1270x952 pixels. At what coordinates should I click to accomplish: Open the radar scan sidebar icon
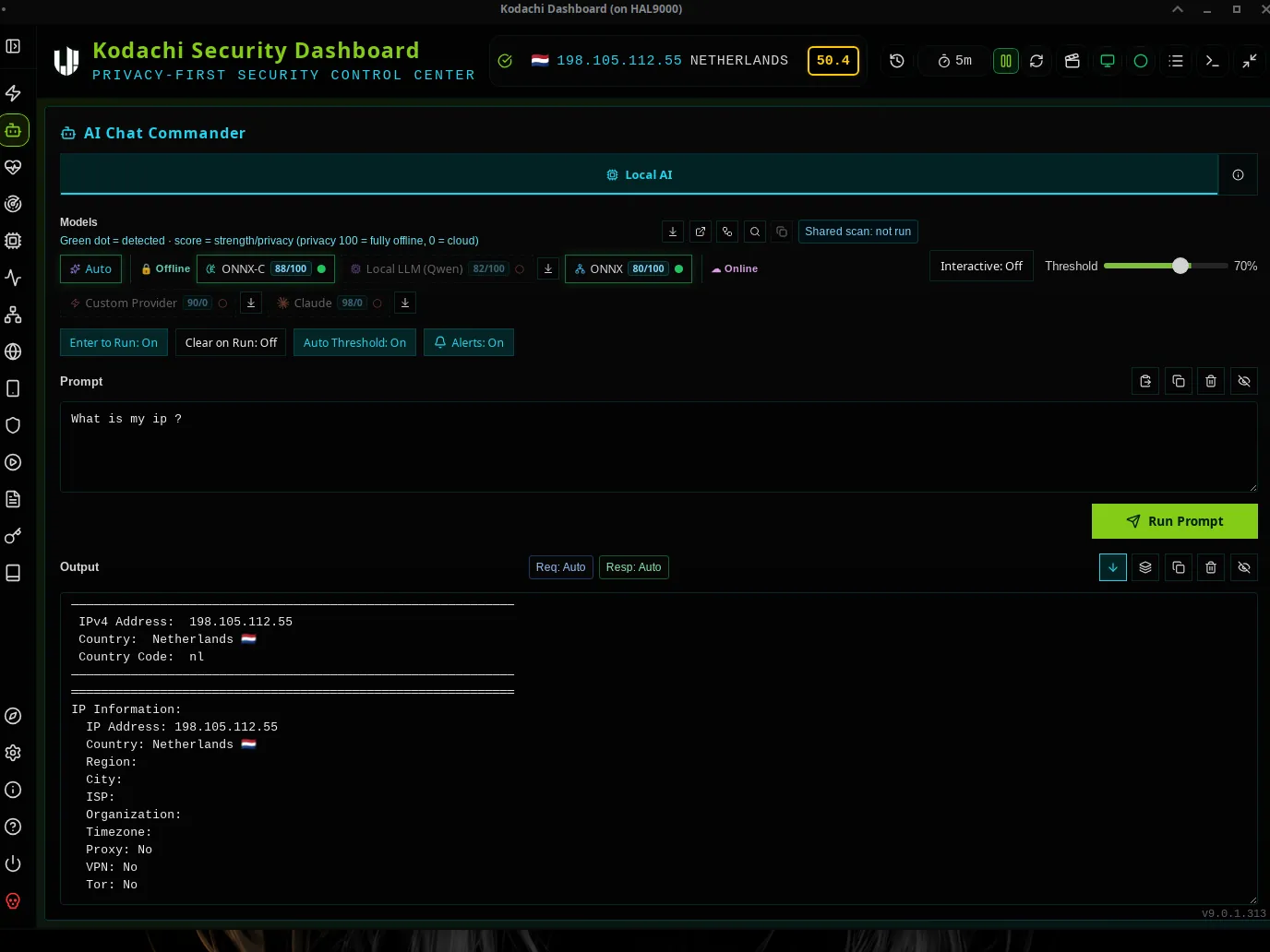point(13,204)
